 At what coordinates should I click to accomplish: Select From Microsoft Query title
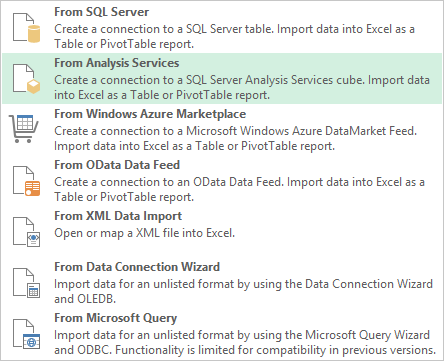[115, 318]
